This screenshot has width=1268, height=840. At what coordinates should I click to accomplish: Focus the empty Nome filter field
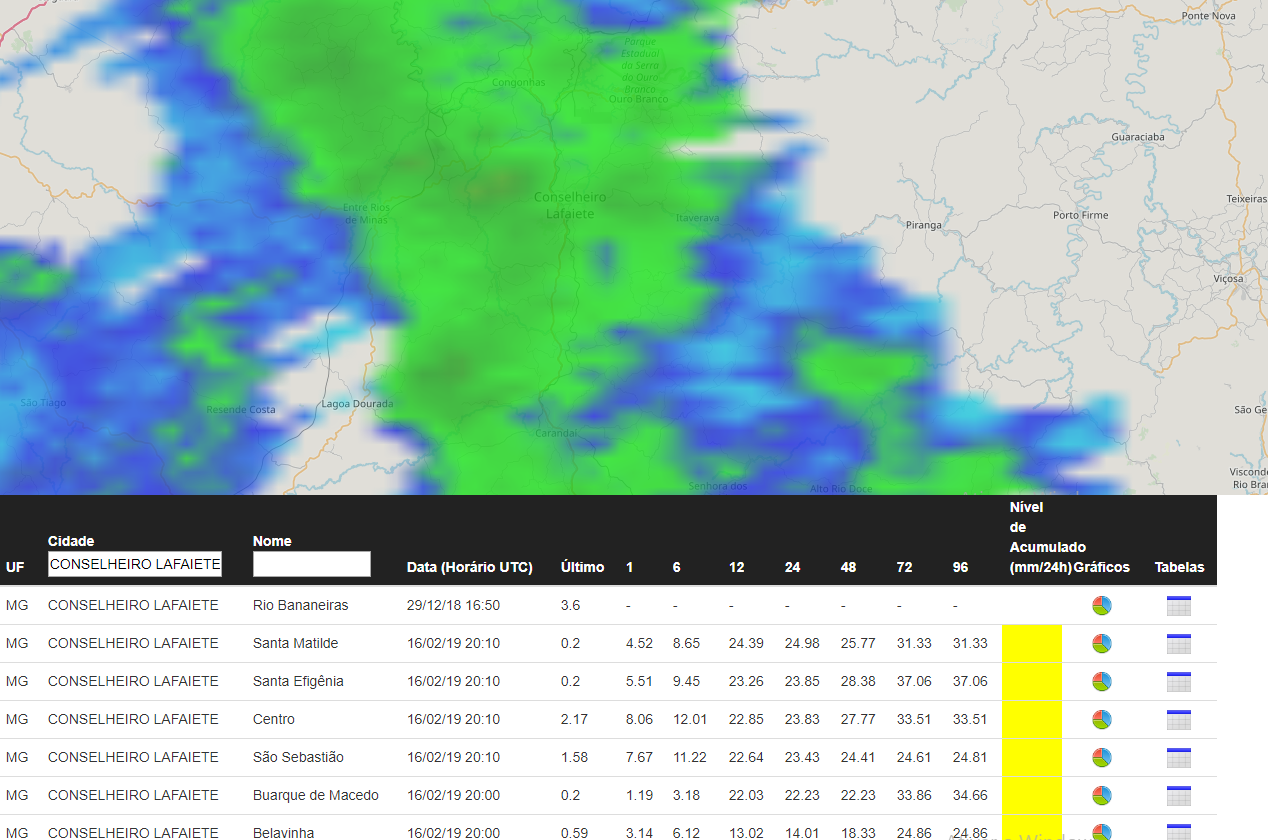pyautogui.click(x=311, y=565)
